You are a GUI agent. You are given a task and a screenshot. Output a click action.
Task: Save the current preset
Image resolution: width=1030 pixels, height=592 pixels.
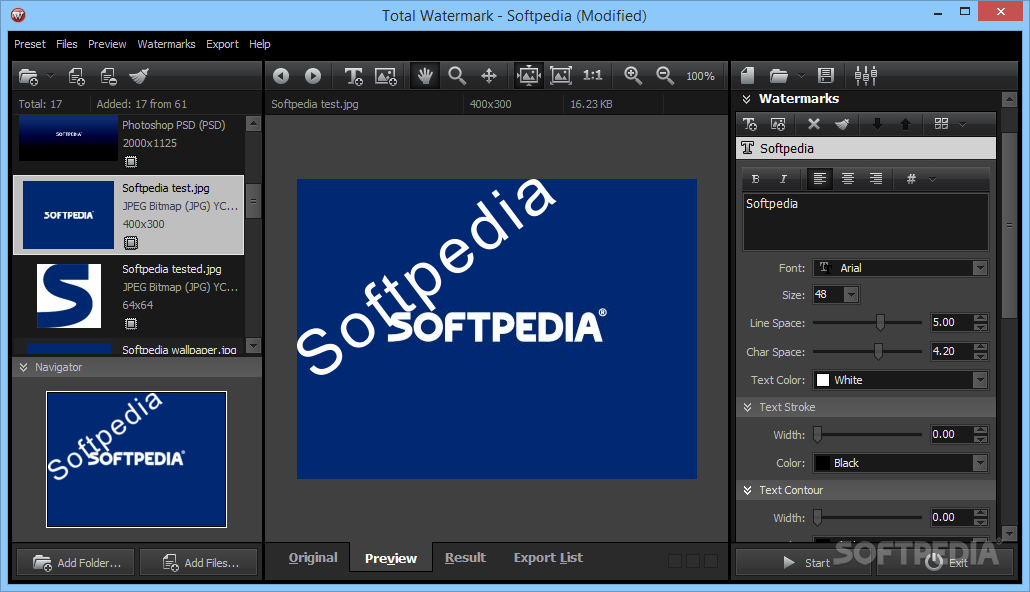coord(826,76)
